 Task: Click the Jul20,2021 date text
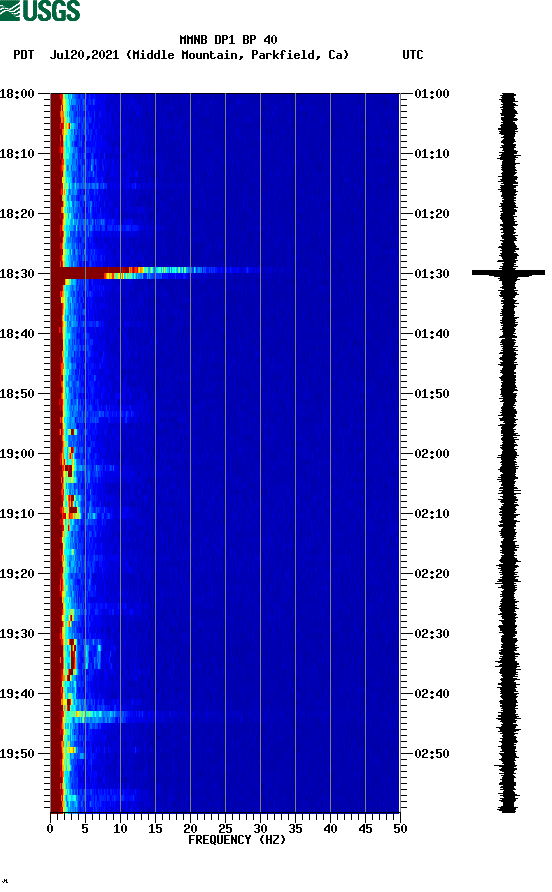click(84, 55)
